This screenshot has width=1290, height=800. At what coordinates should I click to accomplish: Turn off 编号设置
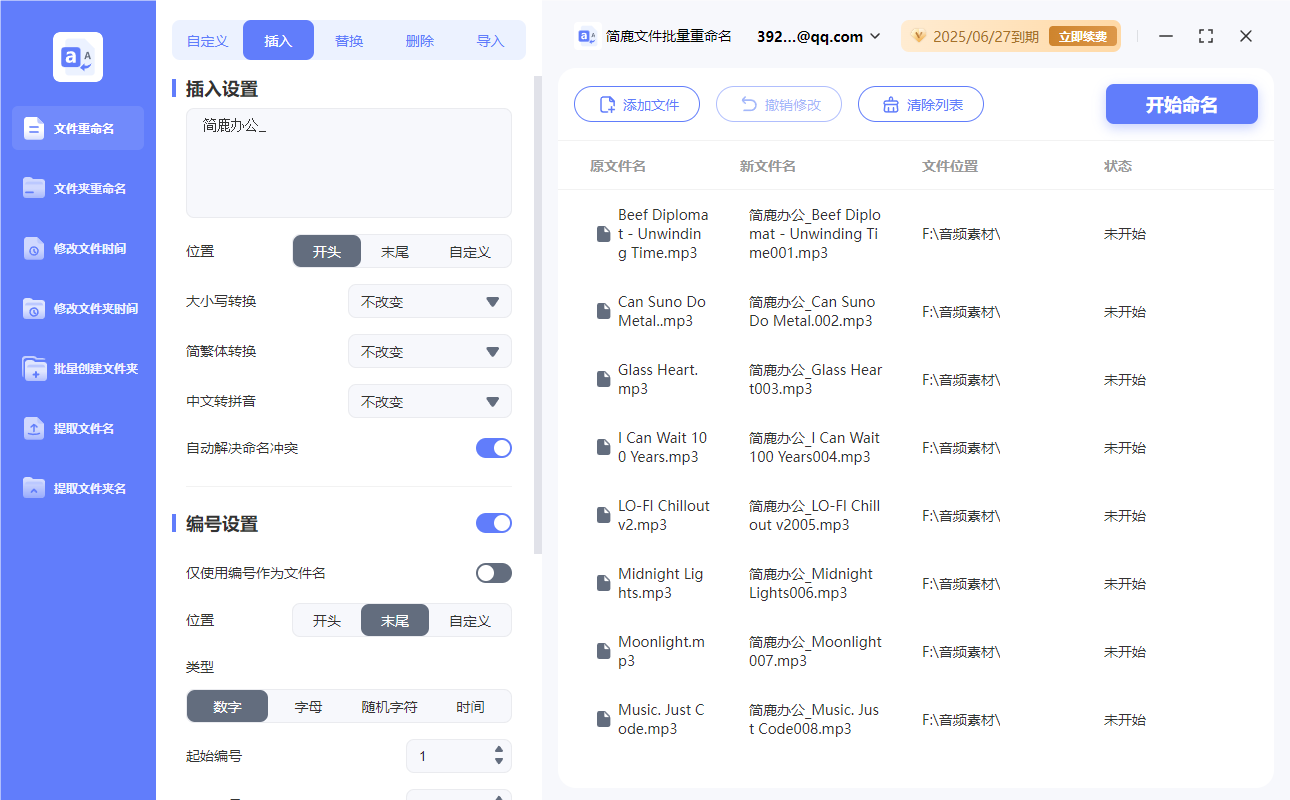pos(493,523)
